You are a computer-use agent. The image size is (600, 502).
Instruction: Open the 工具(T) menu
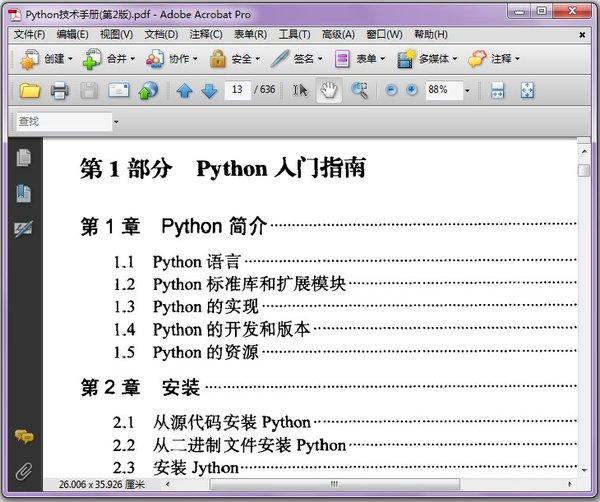pyautogui.click(x=294, y=35)
